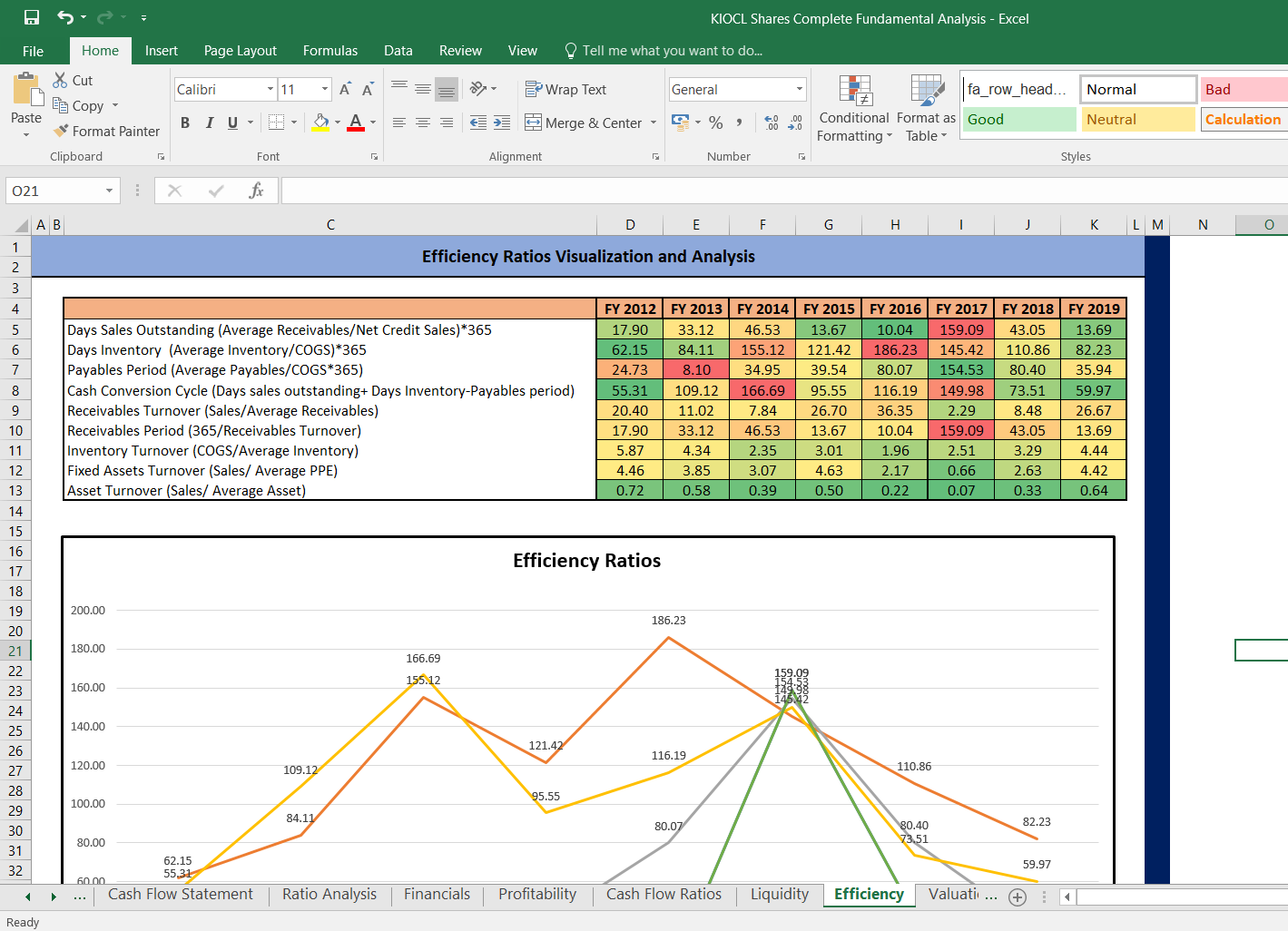The image size is (1288, 931).
Task: Open the Paste options dropdown arrow
Action: click(x=26, y=135)
